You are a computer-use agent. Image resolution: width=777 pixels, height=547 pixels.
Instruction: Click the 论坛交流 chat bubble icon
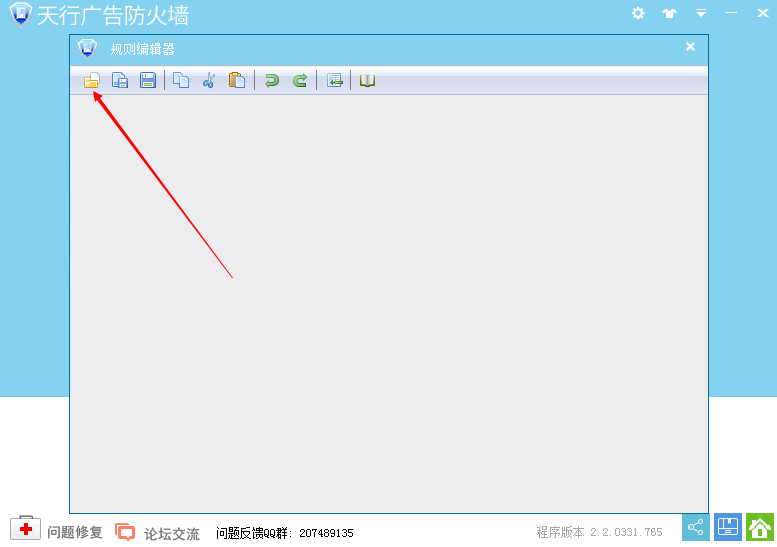pyautogui.click(x=125, y=532)
